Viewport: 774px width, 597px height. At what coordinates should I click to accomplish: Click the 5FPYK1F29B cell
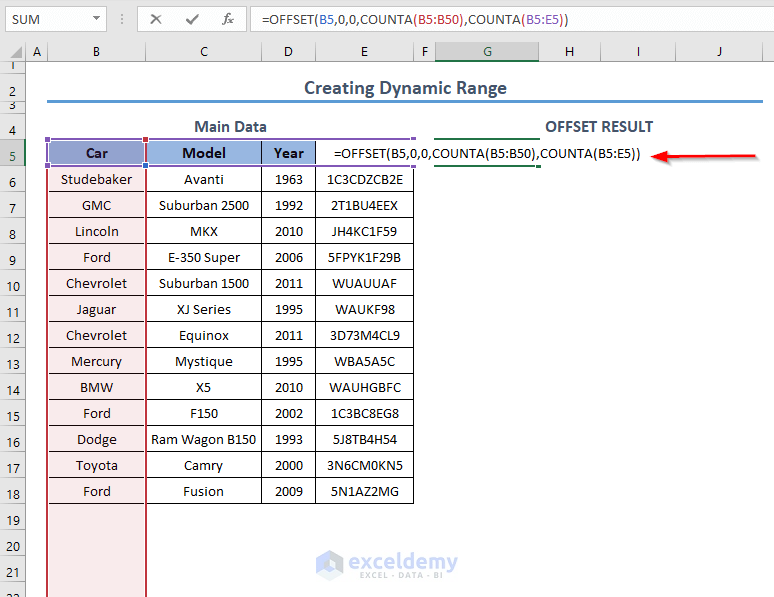coord(365,257)
